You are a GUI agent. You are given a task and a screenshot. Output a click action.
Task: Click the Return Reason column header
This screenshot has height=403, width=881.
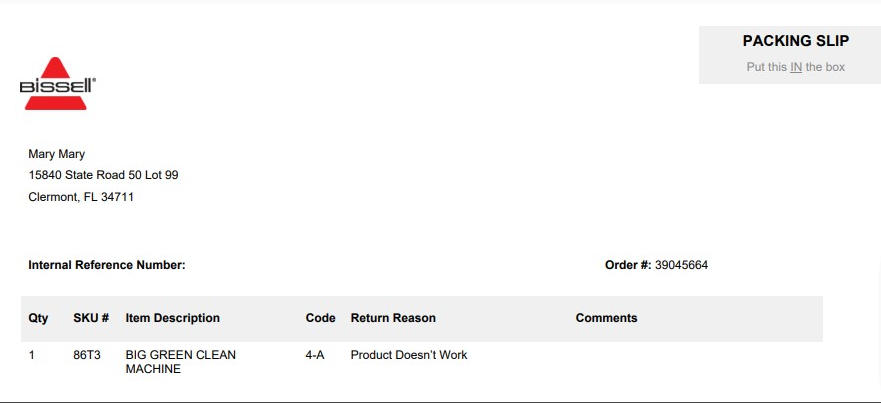click(393, 318)
